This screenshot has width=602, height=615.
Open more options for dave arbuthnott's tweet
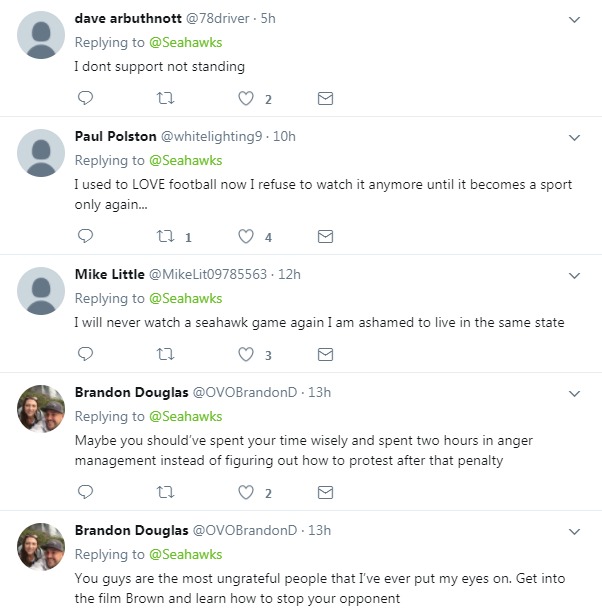click(575, 19)
